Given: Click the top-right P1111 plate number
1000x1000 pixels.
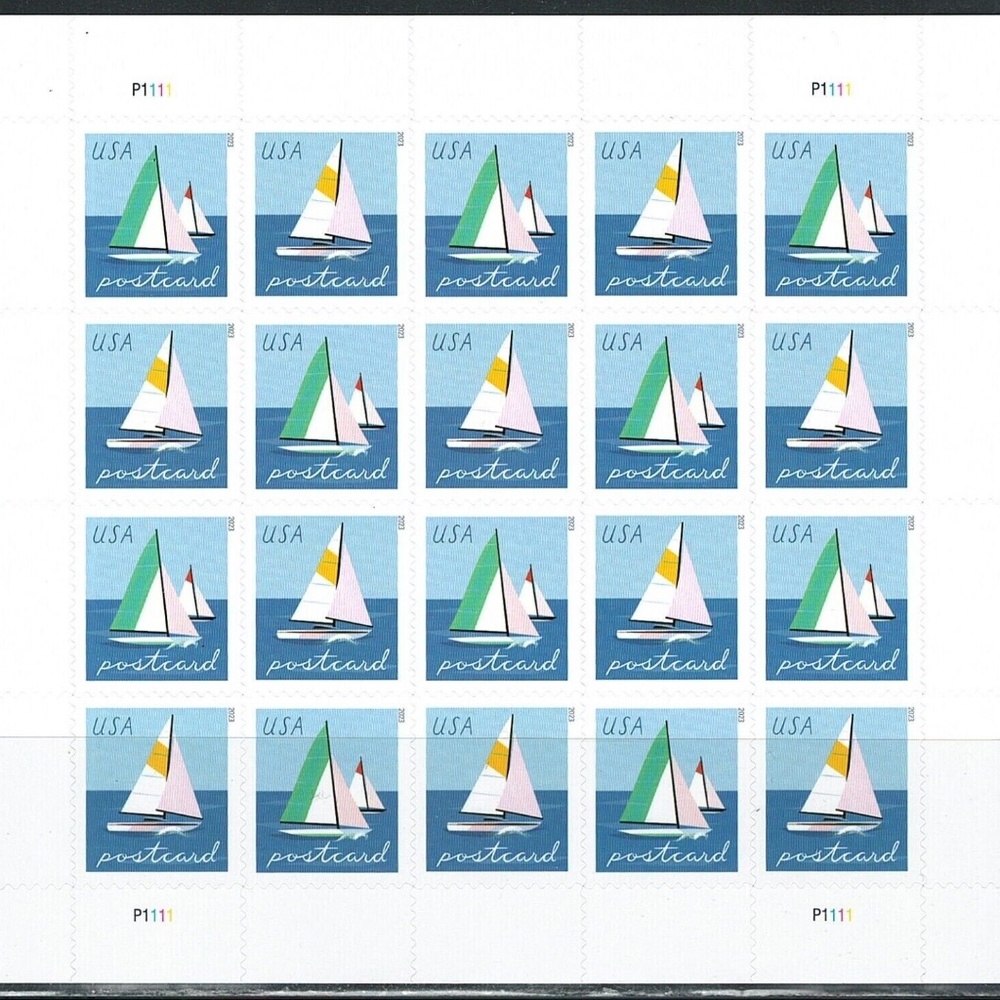Looking at the screenshot, I should click(831, 89).
